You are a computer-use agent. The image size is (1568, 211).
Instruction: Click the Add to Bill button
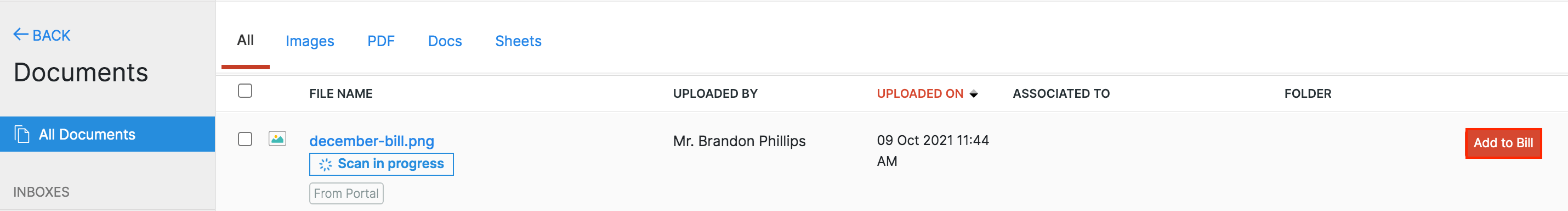pos(1503,143)
